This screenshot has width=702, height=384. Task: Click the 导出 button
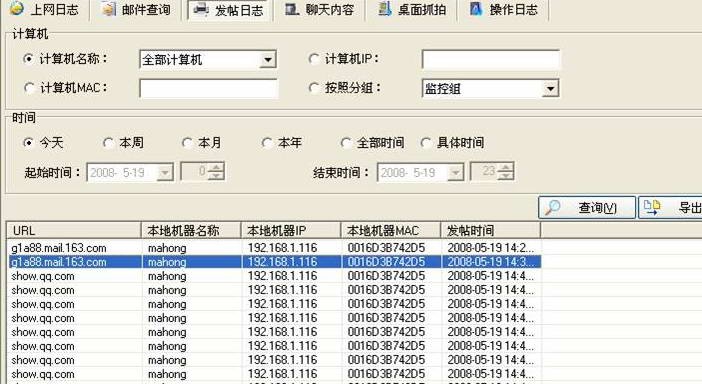670,207
